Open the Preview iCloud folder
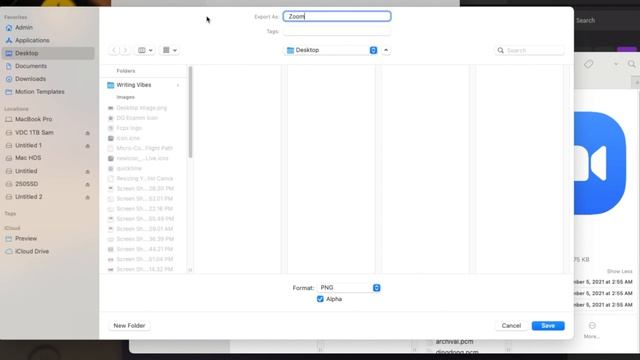Viewport: 640px width, 360px height. click(26, 238)
